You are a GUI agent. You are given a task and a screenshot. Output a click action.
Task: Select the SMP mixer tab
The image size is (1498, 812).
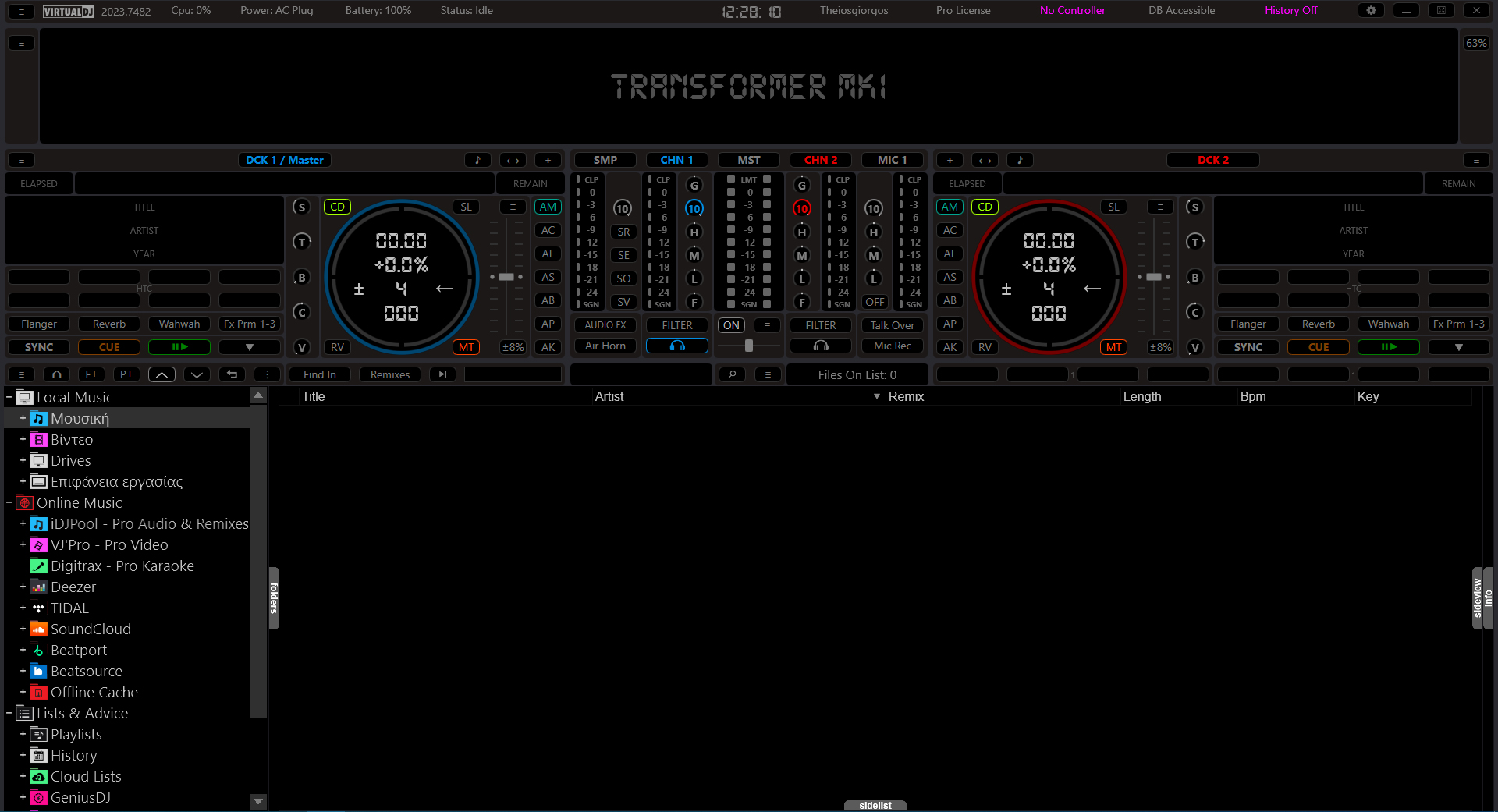(605, 160)
